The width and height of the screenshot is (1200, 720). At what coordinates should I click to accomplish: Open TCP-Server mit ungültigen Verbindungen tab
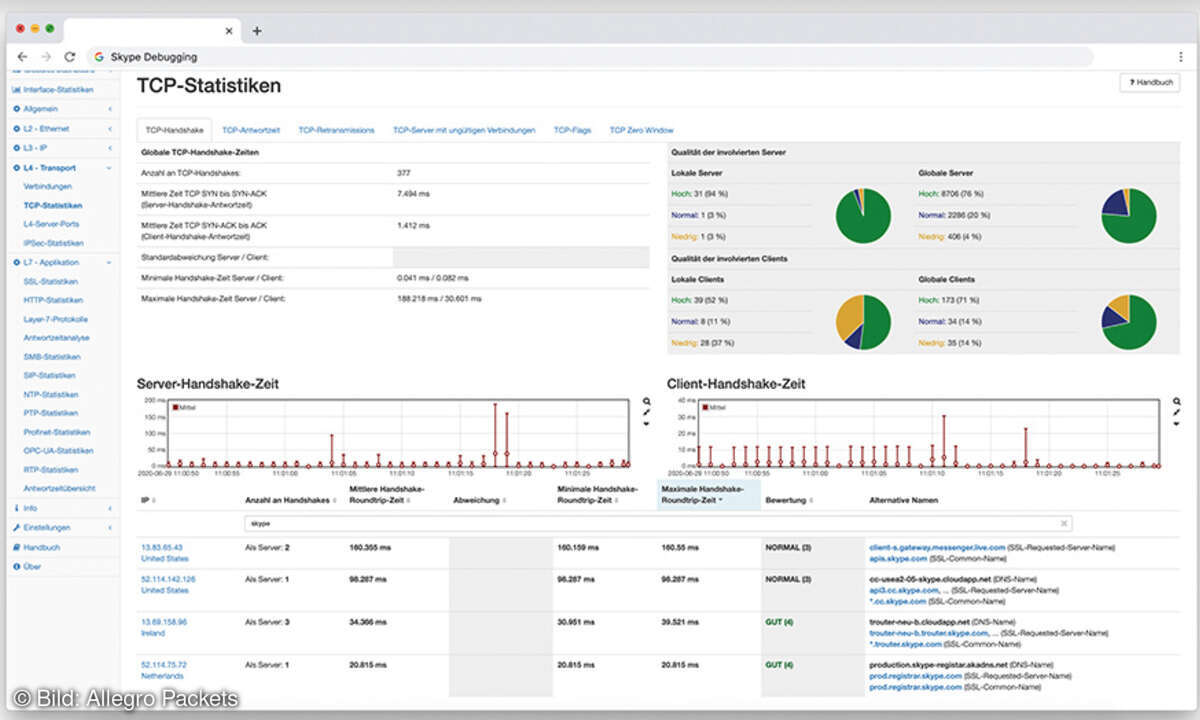464,130
